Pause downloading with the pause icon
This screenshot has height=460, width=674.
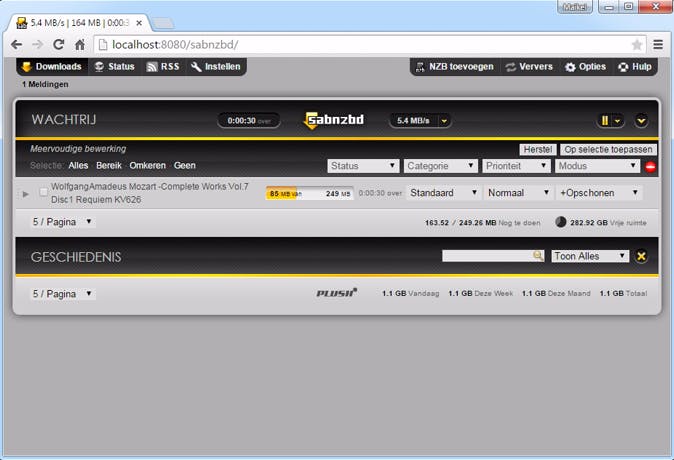click(604, 121)
